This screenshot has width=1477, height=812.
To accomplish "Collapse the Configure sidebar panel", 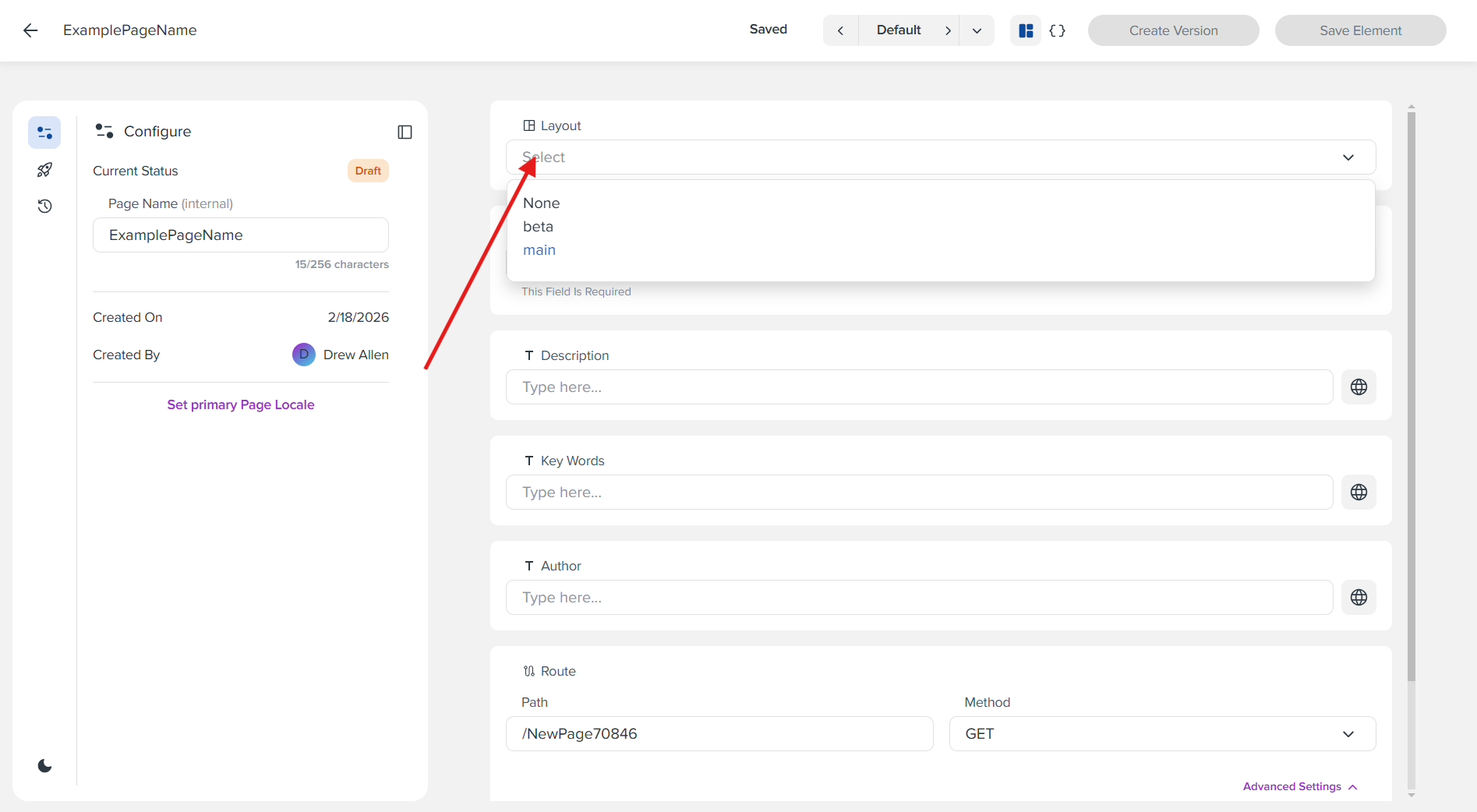I will click(405, 132).
